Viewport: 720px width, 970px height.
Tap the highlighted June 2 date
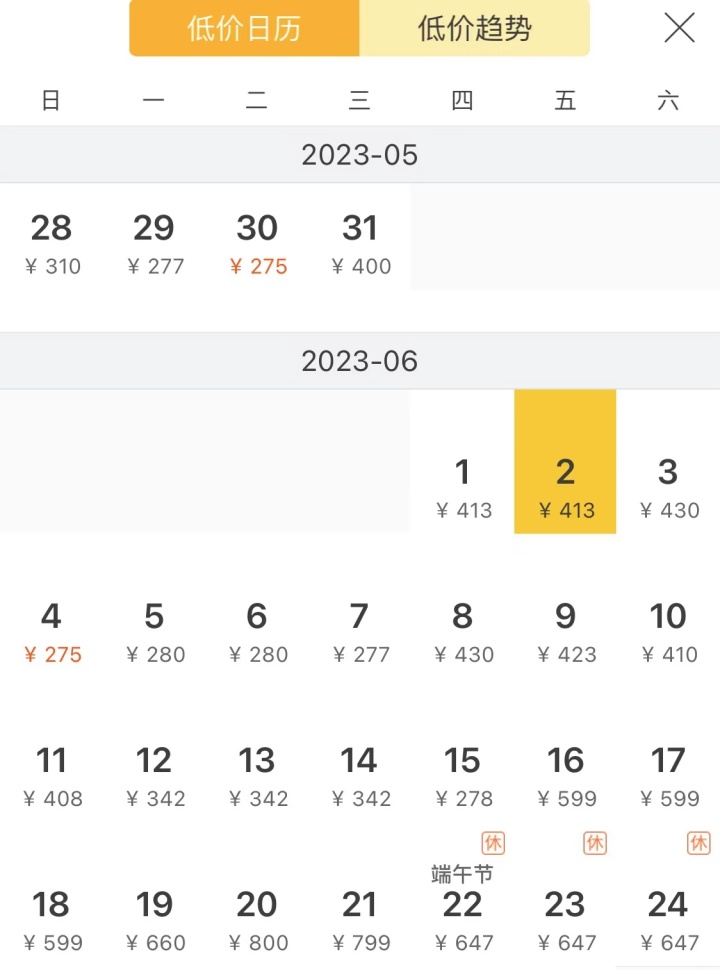pos(565,487)
